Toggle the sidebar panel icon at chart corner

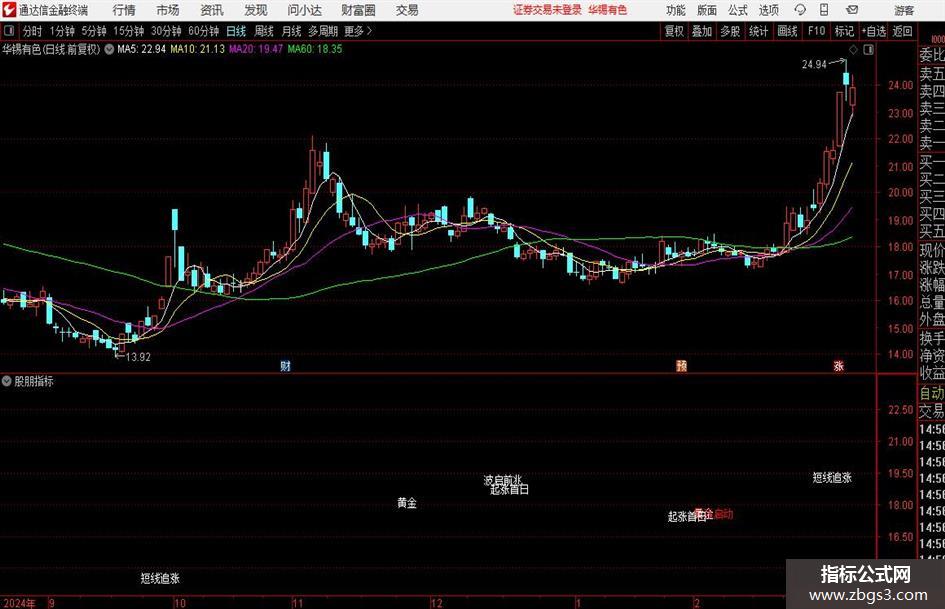pyautogui.click(x=868, y=50)
